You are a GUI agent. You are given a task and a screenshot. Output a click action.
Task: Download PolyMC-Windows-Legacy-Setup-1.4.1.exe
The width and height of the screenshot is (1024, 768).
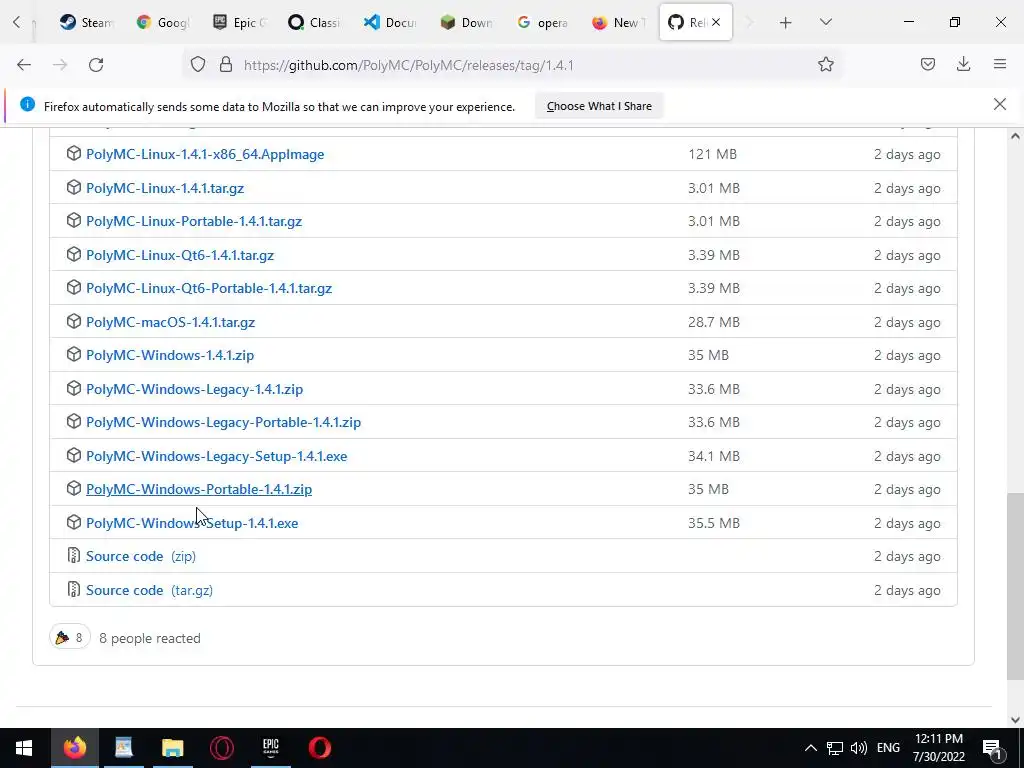click(217, 456)
